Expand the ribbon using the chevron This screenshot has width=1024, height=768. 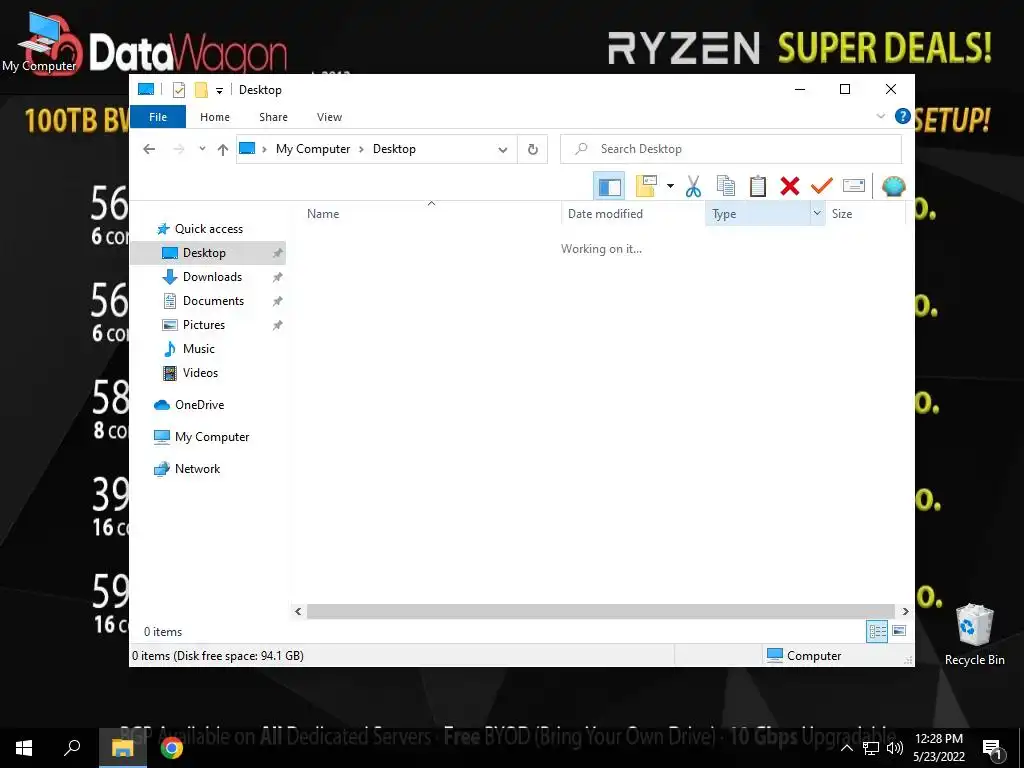(x=880, y=116)
